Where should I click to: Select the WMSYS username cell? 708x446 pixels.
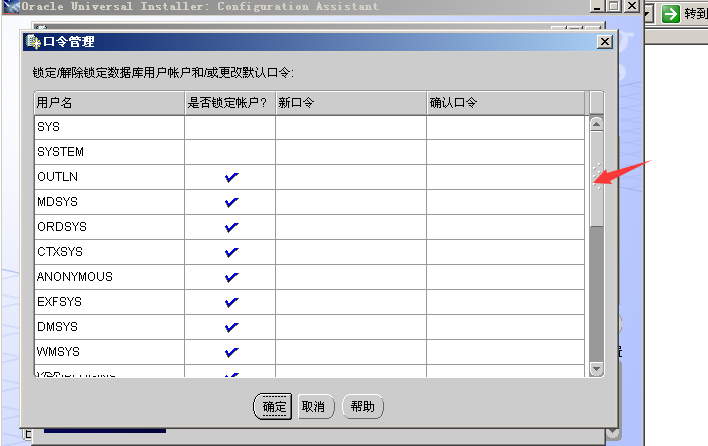pos(109,352)
